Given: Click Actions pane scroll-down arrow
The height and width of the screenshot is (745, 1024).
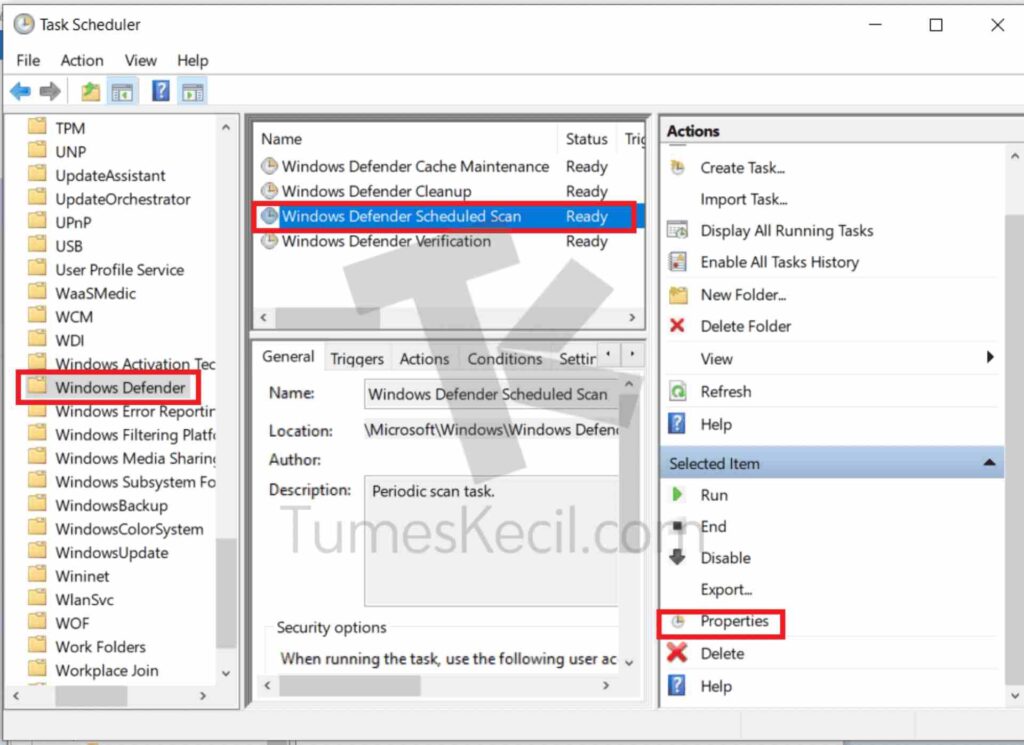Looking at the screenshot, I should click(x=1015, y=695).
